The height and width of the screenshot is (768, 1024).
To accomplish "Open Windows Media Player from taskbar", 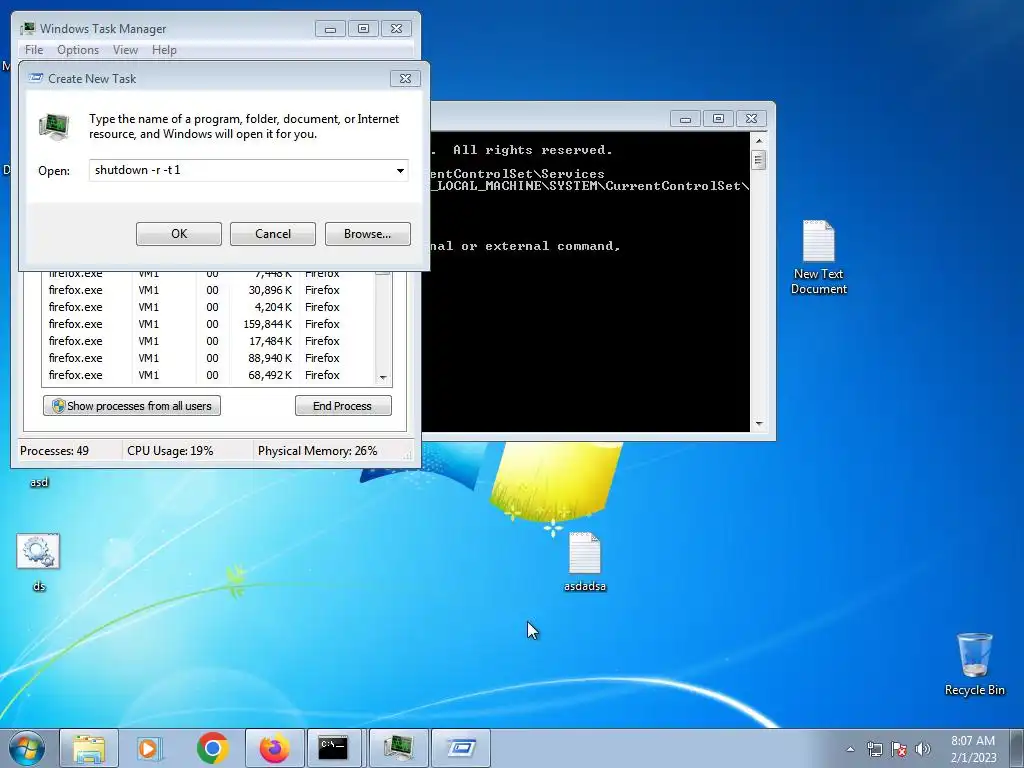I will [149, 748].
